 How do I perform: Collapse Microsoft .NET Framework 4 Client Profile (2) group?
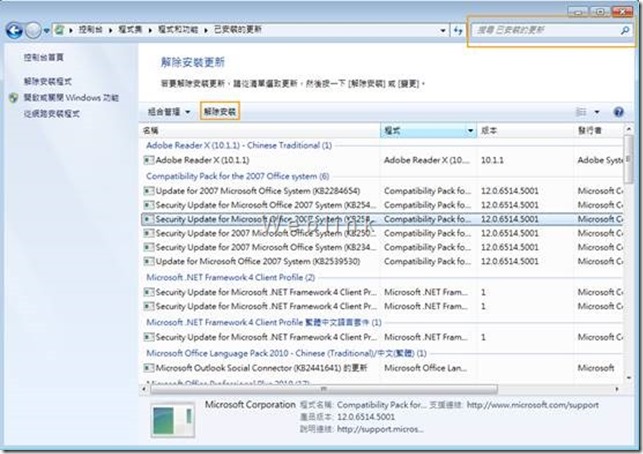click(230, 278)
